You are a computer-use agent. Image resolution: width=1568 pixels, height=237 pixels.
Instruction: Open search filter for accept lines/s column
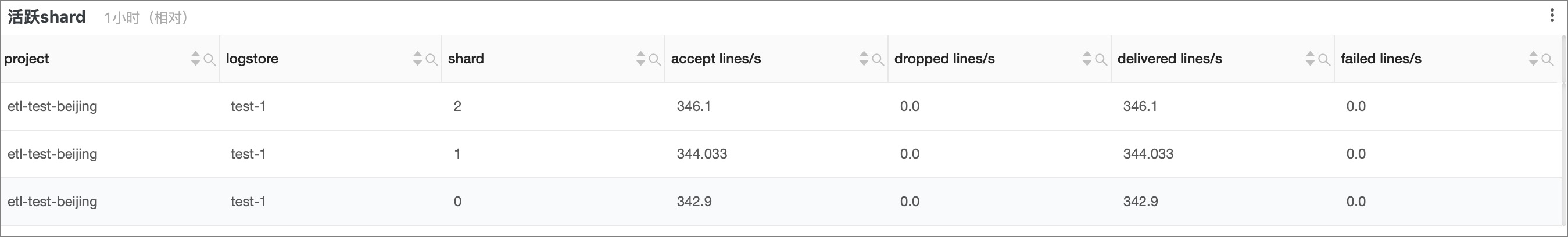click(x=877, y=60)
